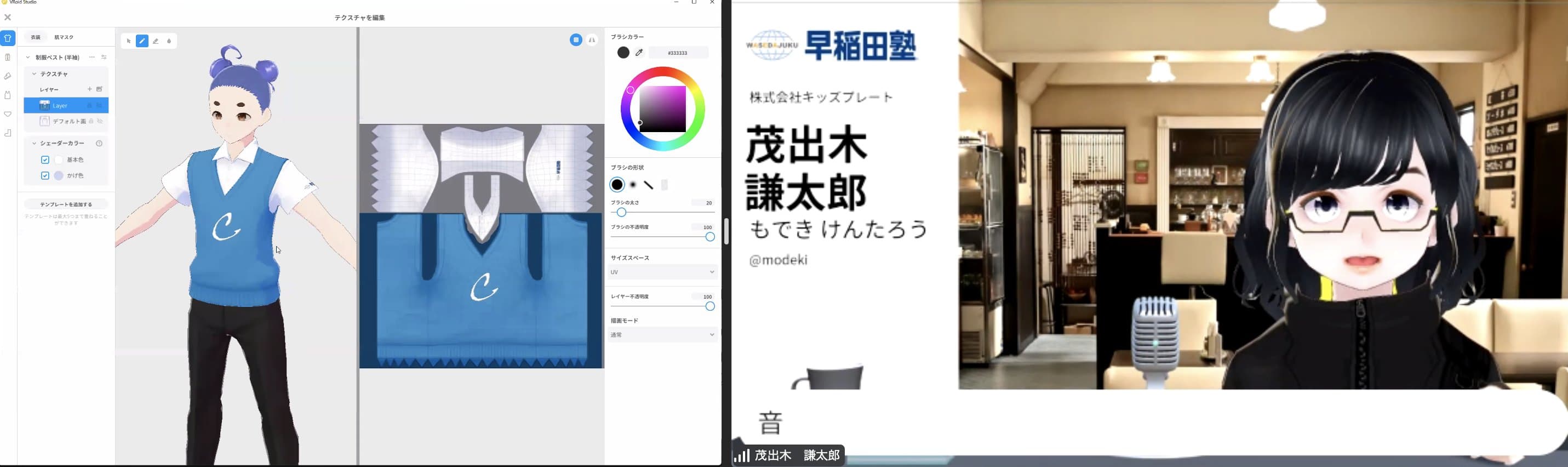This screenshot has width=1568, height=467.
Task: Collapse the テクスチャ section
Action: coord(34,73)
